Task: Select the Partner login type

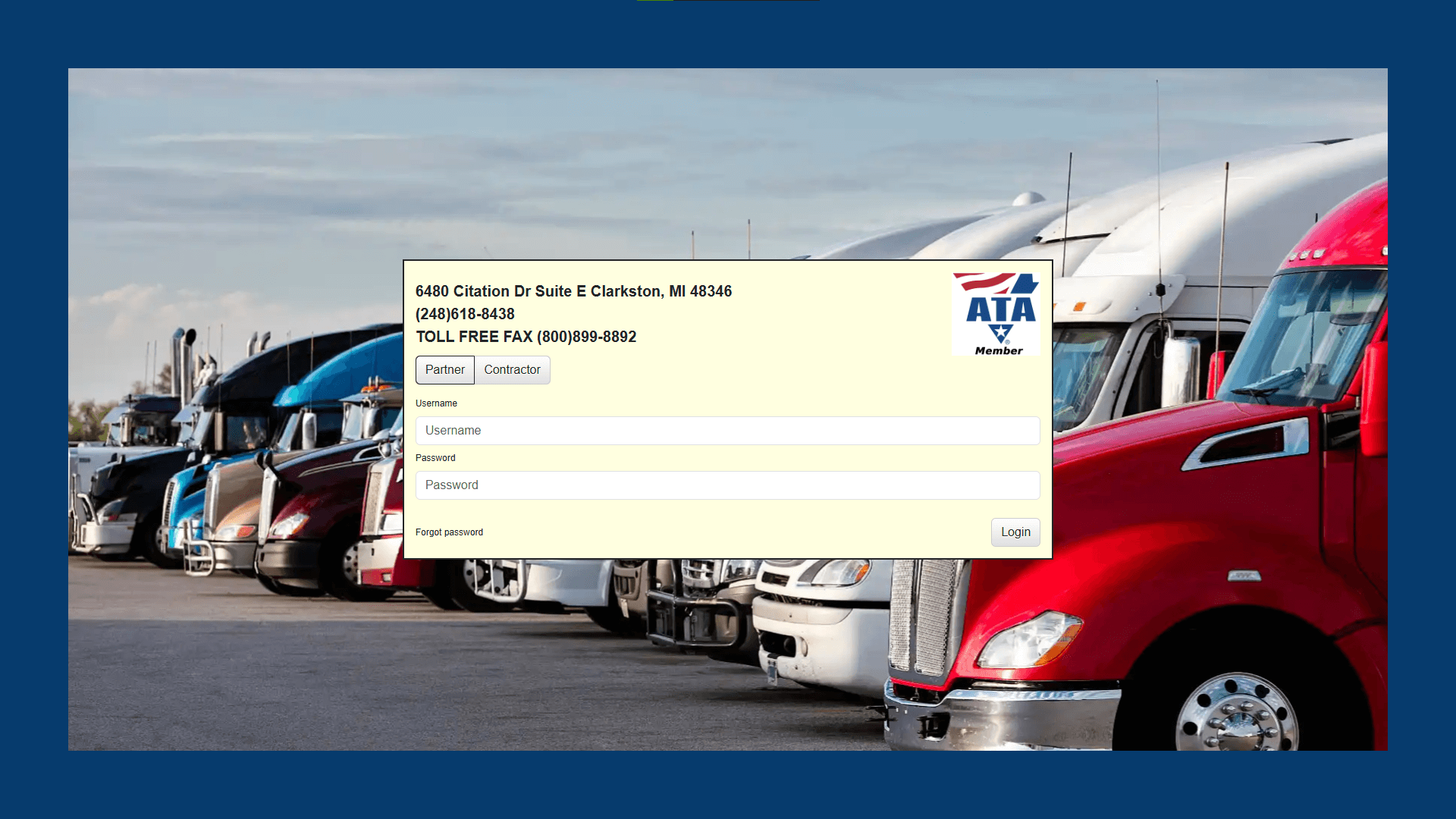Action: pos(444,370)
